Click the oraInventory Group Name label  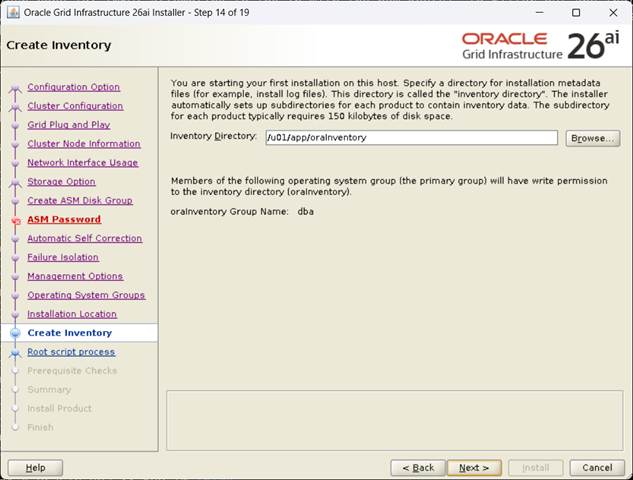(x=229, y=212)
